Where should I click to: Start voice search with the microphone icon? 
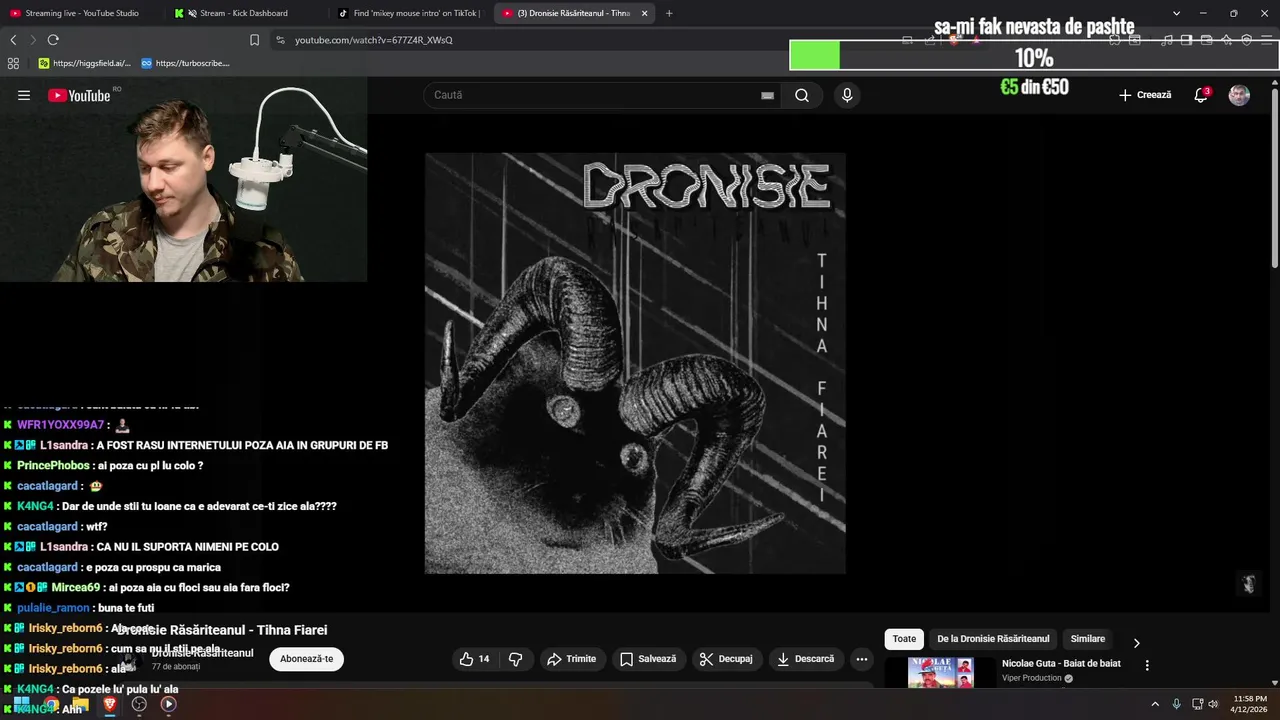click(x=847, y=95)
